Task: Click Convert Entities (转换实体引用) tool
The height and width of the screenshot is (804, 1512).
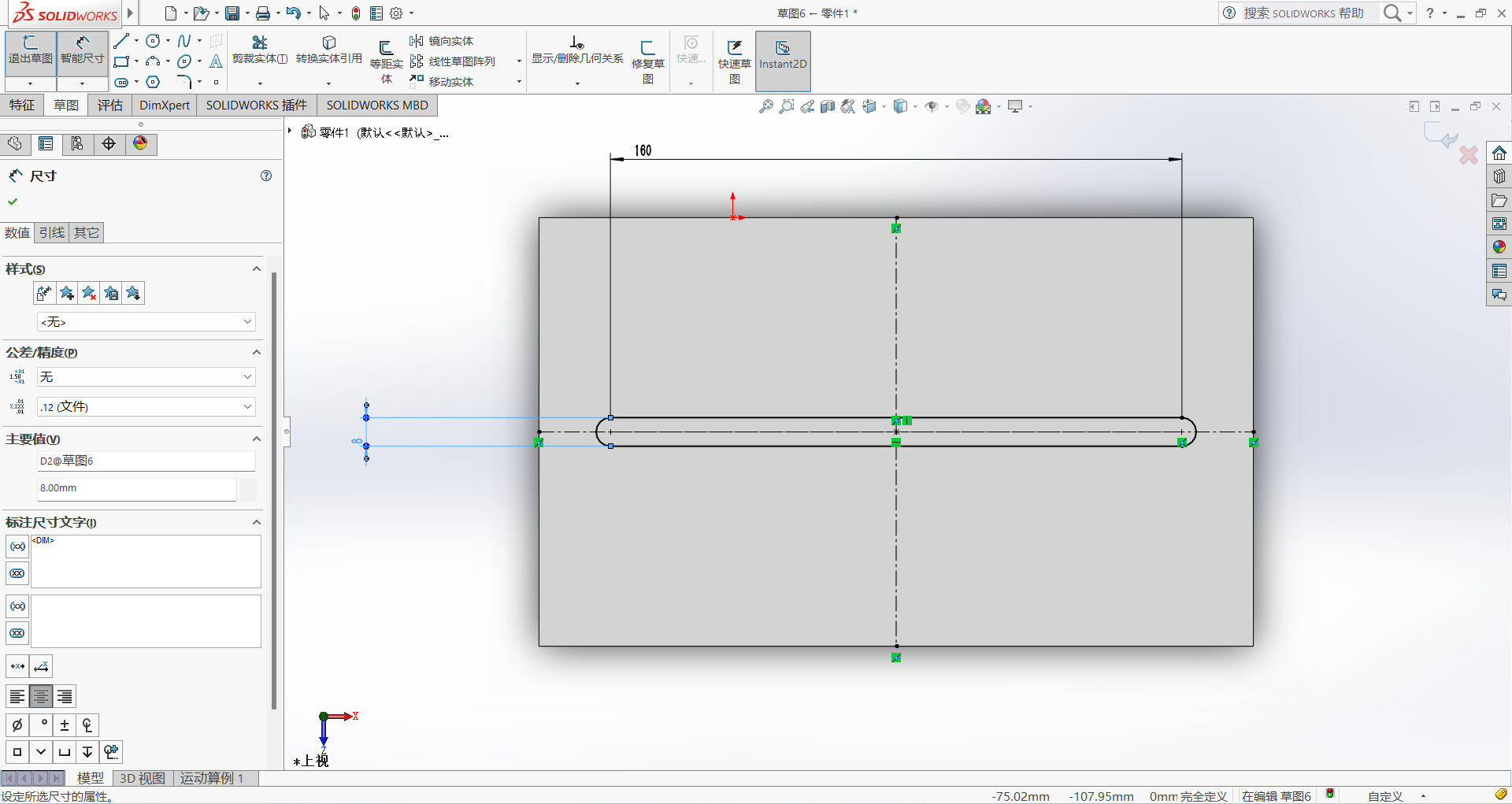Action: tap(329, 50)
